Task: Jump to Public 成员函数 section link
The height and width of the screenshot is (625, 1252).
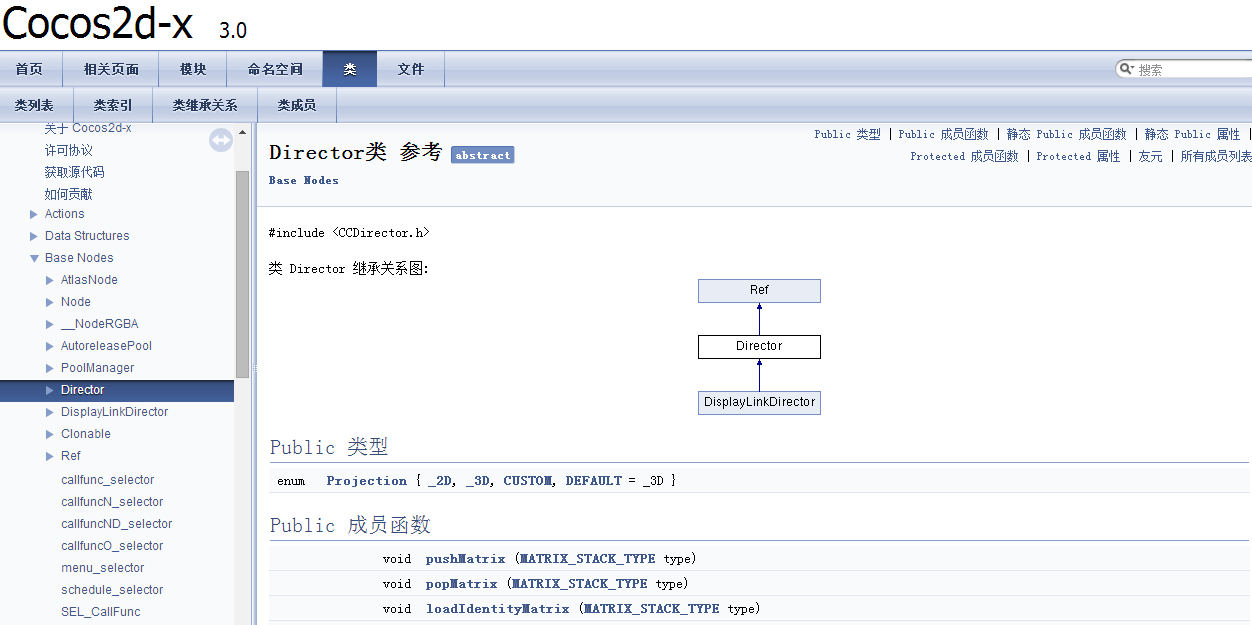Action: coord(943,134)
